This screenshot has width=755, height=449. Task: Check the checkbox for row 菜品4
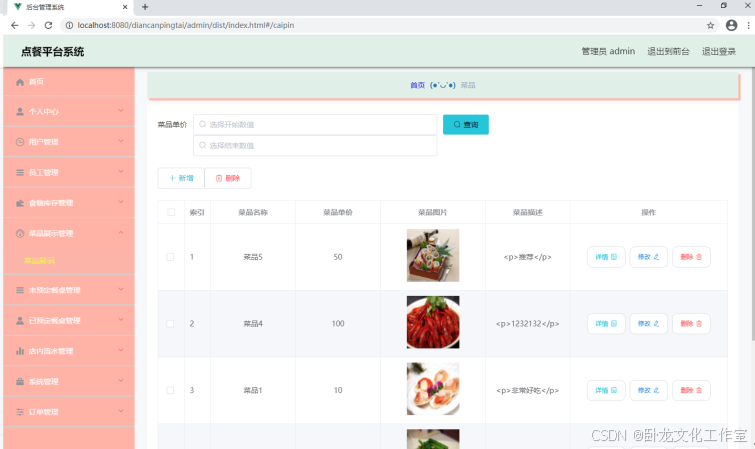point(170,324)
